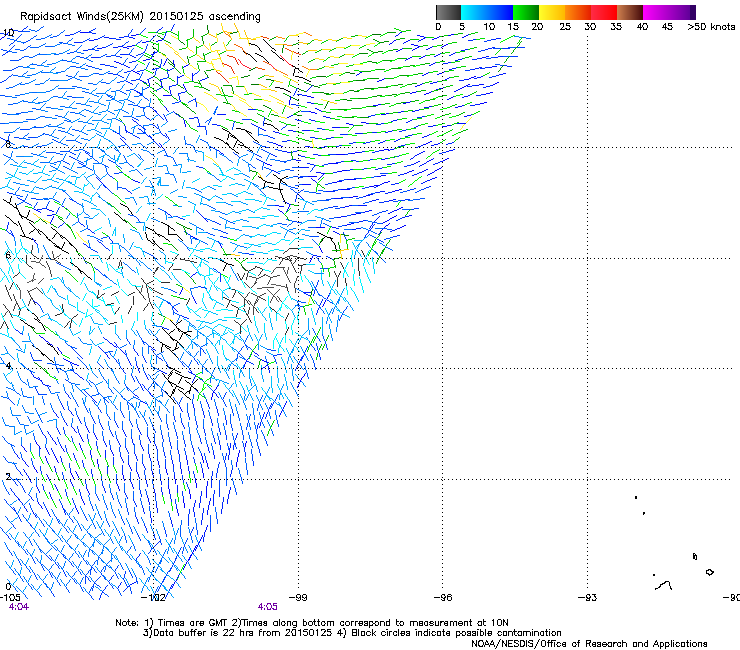Click the '3)Data buffer is 22 hrs' footnote line
Viewport: 740px width, 650px height.
pos(352,633)
